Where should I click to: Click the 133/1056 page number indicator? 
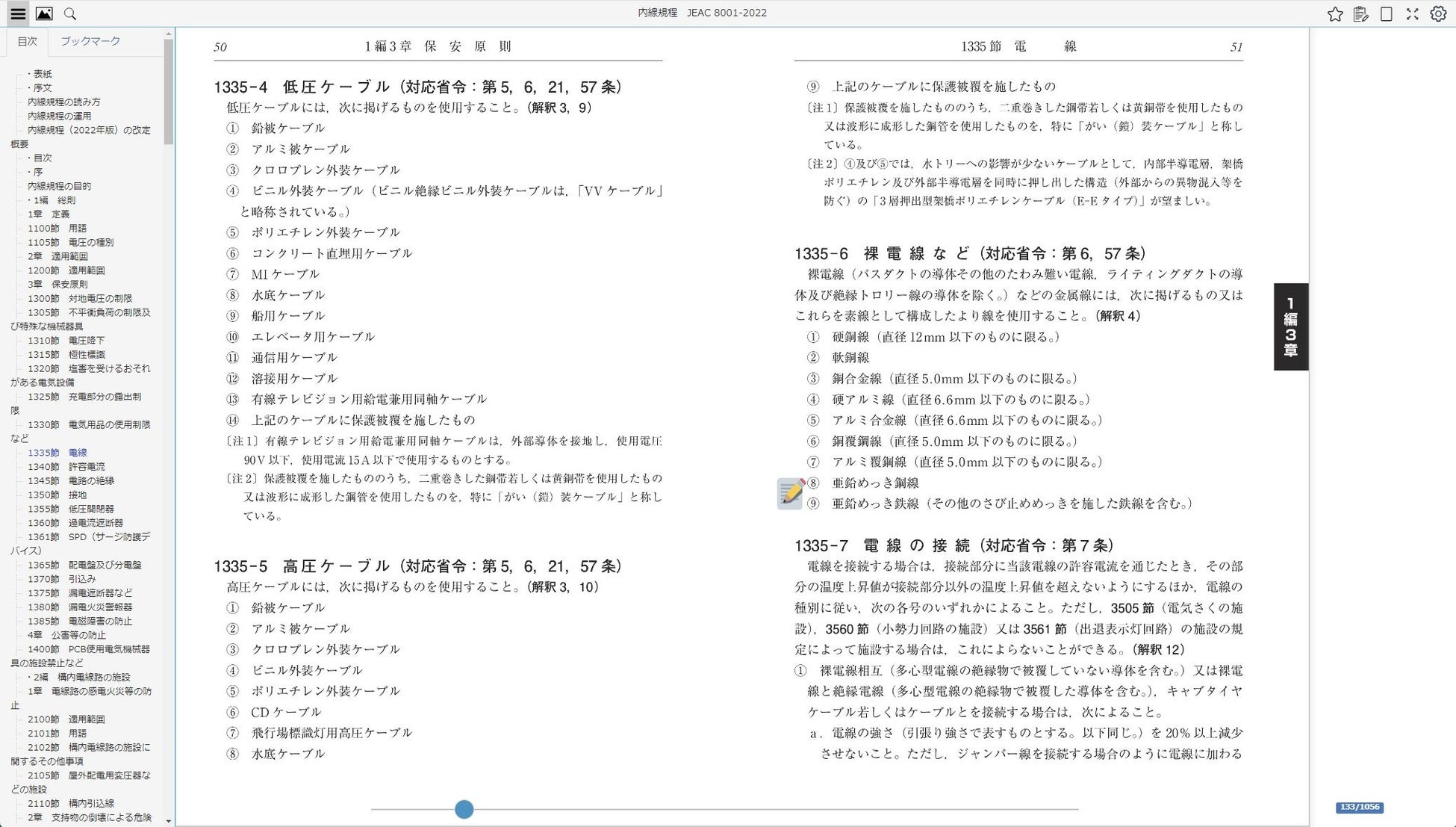1359,807
